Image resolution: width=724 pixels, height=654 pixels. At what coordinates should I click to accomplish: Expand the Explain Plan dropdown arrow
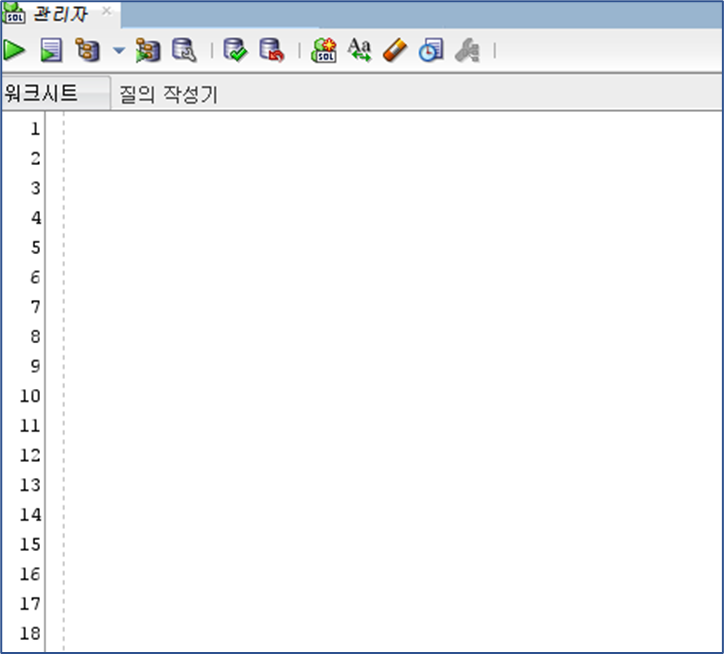(119, 50)
